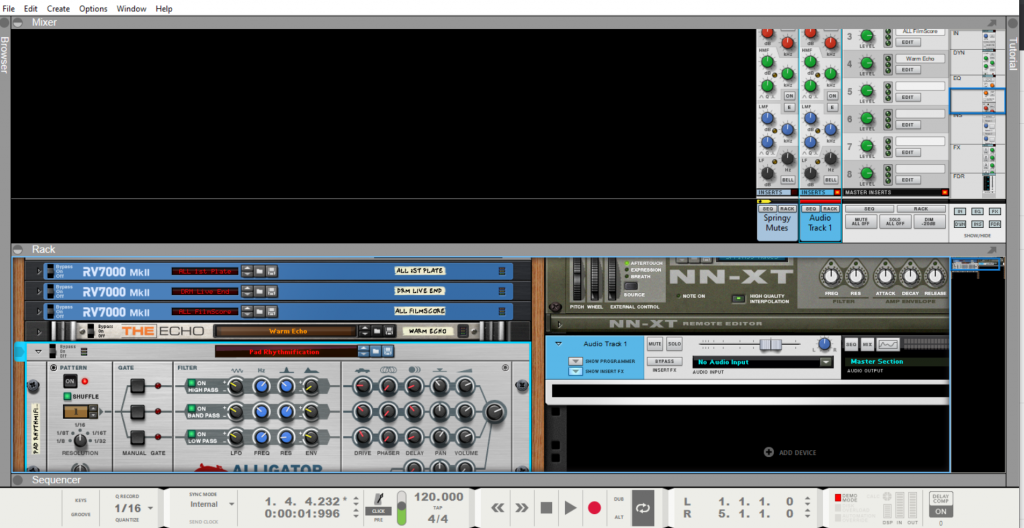1024x528 pixels.
Task: Toggle Delay Comp ON button
Action: [940, 512]
